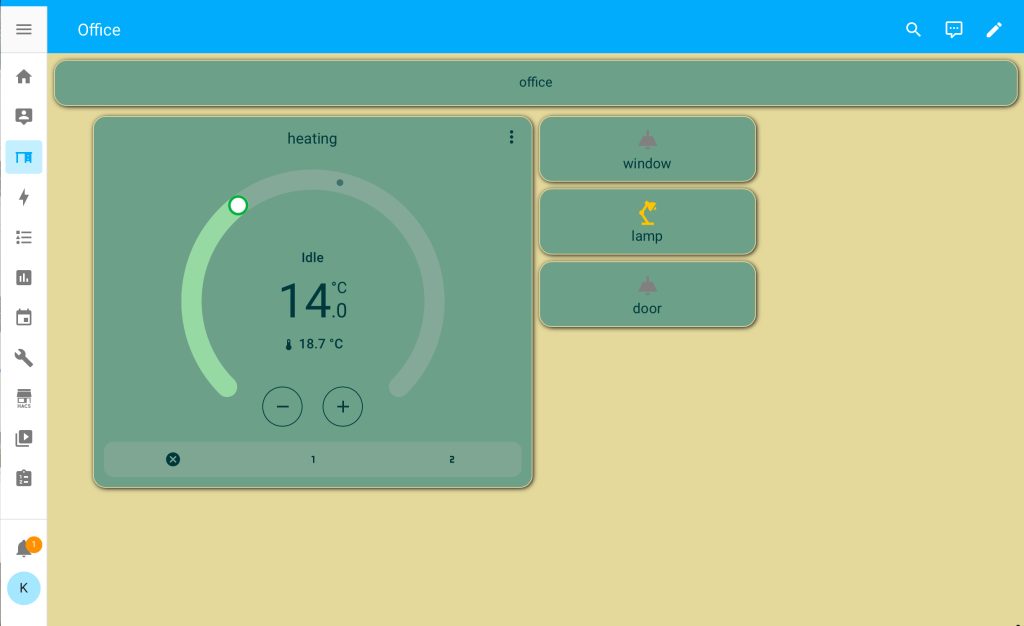Click the thermostat dial slider handle

(x=238, y=205)
